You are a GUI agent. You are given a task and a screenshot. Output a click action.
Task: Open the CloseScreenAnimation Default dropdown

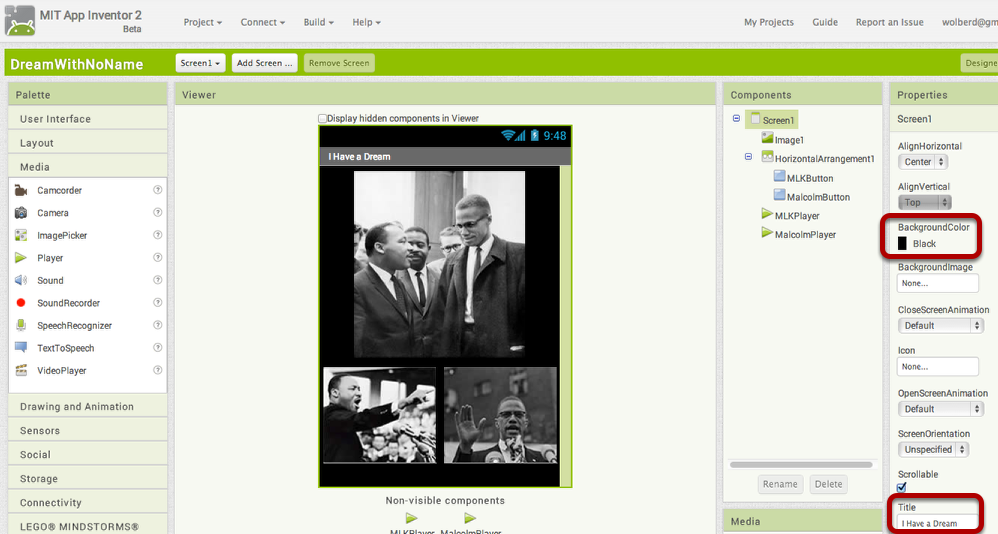pyautogui.click(x=941, y=325)
